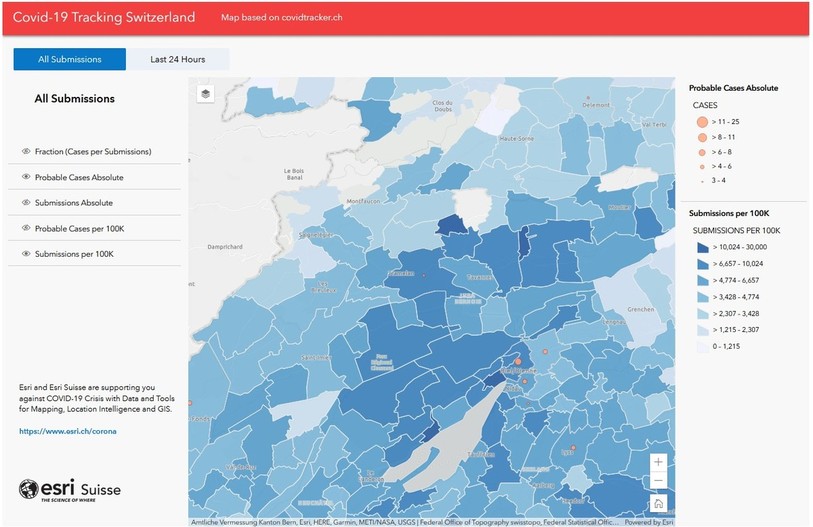Click legend circle for > 8 - 11 cases
The height and width of the screenshot is (527, 813).
tap(702, 137)
